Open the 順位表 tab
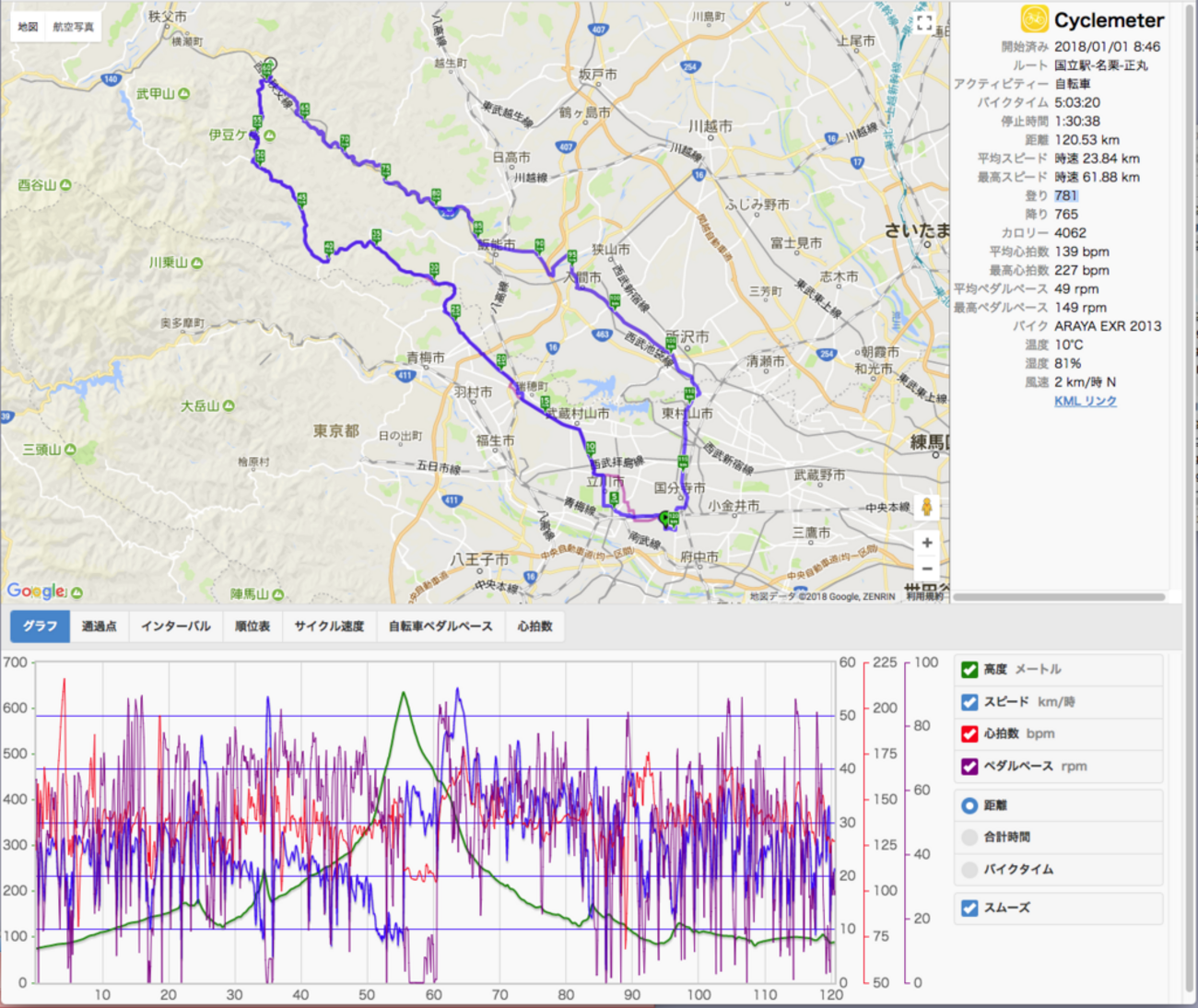Viewport: 1198px width, 1008px height. coord(253,627)
